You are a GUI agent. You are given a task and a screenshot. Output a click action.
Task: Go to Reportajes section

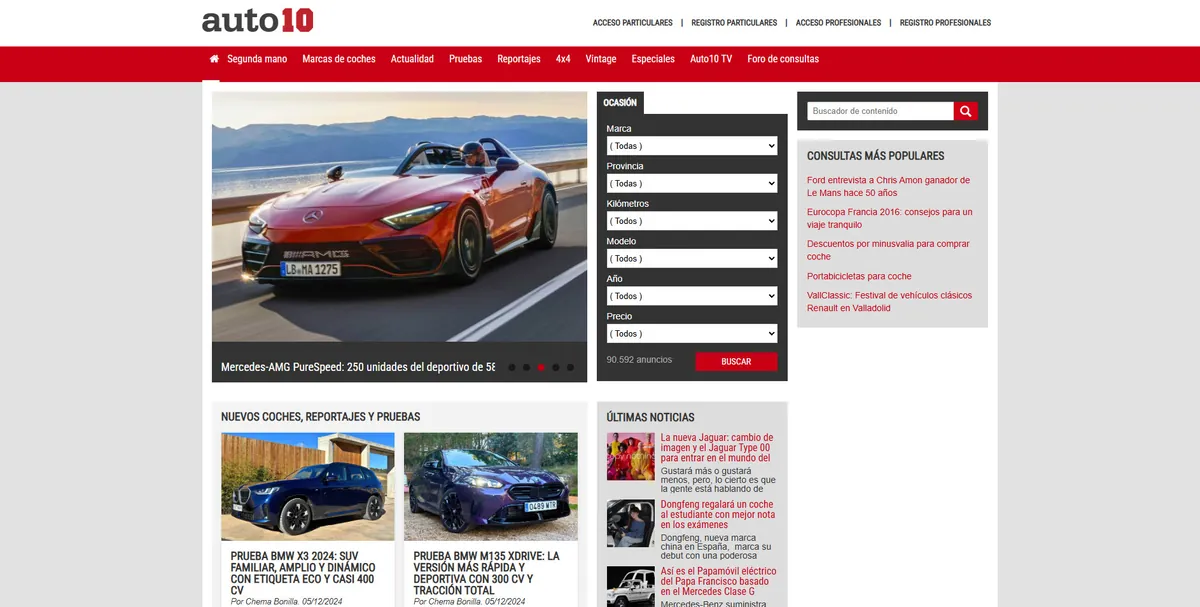pyautogui.click(x=519, y=59)
